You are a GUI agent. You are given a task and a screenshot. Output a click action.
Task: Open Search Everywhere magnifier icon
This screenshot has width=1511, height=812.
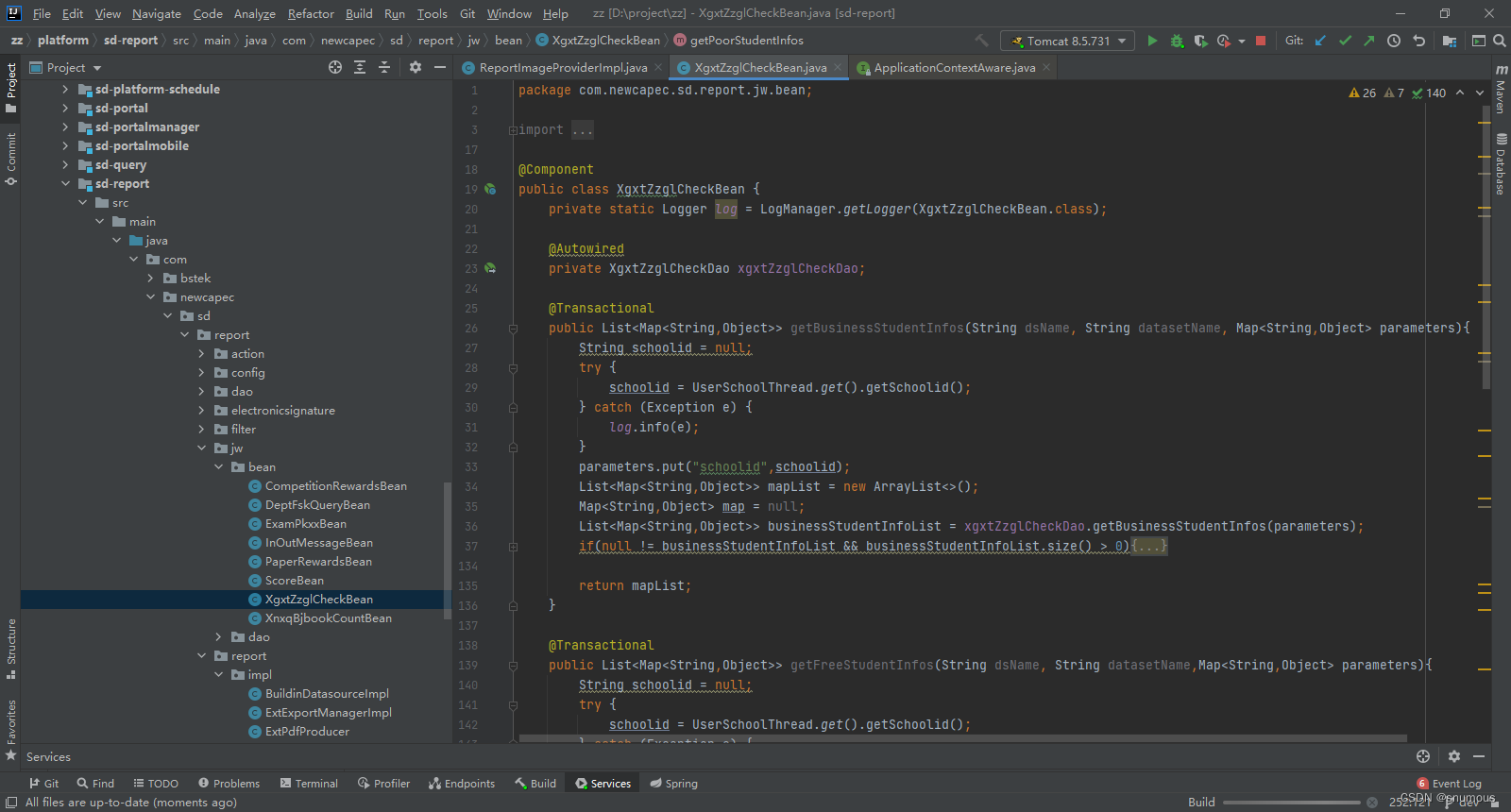(1499, 41)
